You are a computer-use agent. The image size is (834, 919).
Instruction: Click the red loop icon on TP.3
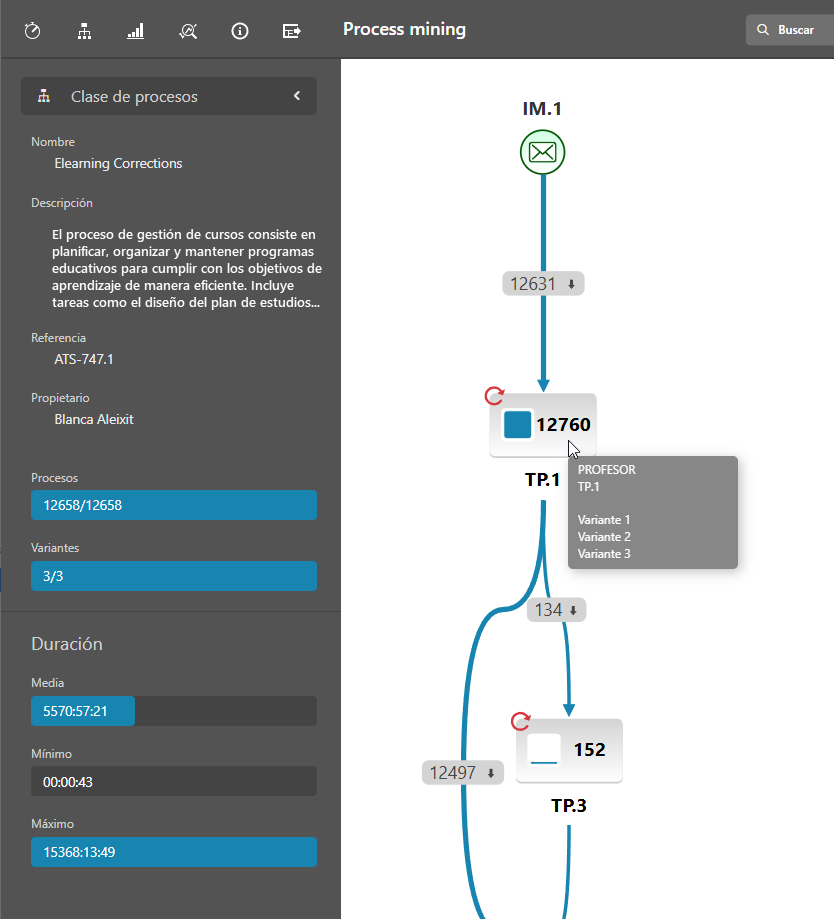click(x=520, y=722)
